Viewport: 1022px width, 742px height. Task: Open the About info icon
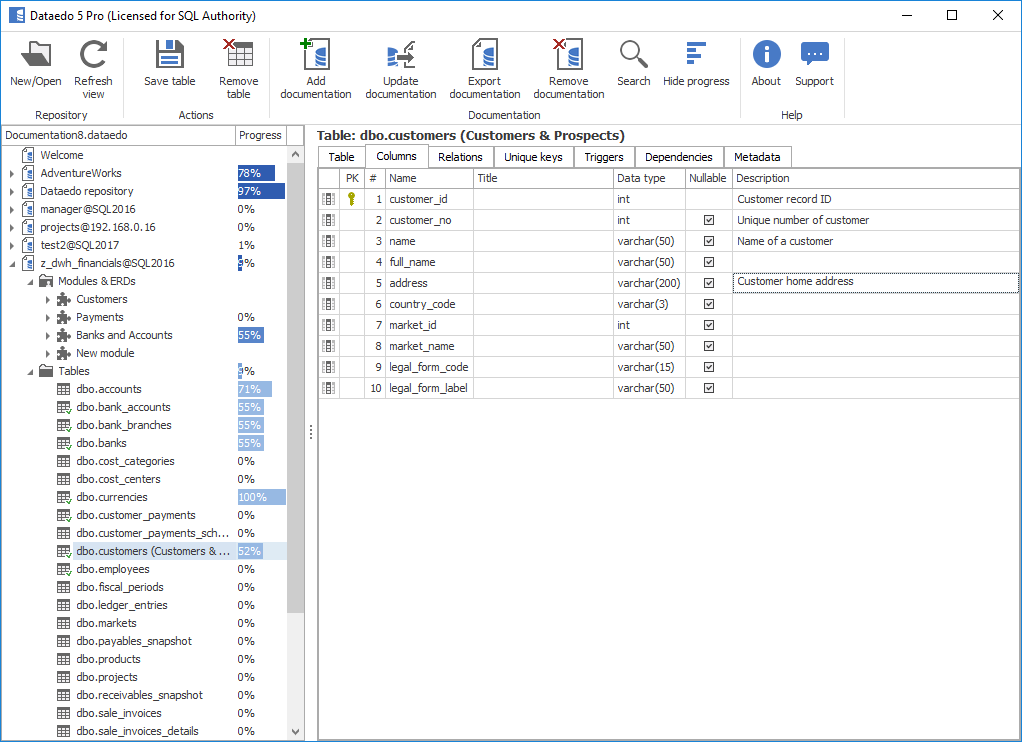[766, 55]
